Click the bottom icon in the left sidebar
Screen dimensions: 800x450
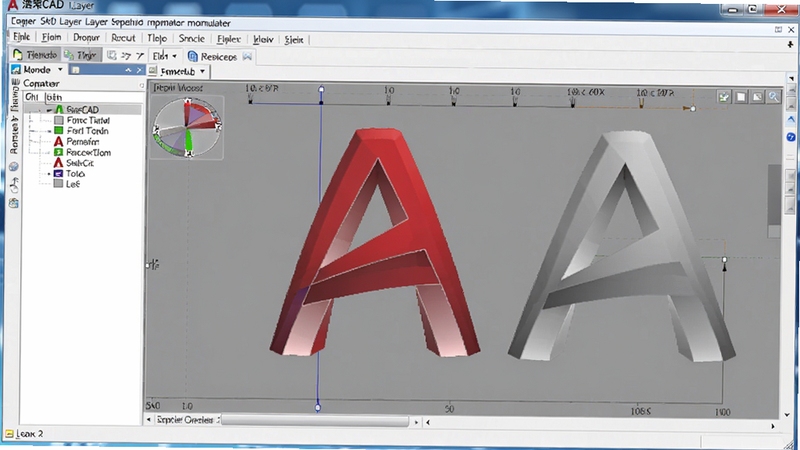(x=14, y=203)
